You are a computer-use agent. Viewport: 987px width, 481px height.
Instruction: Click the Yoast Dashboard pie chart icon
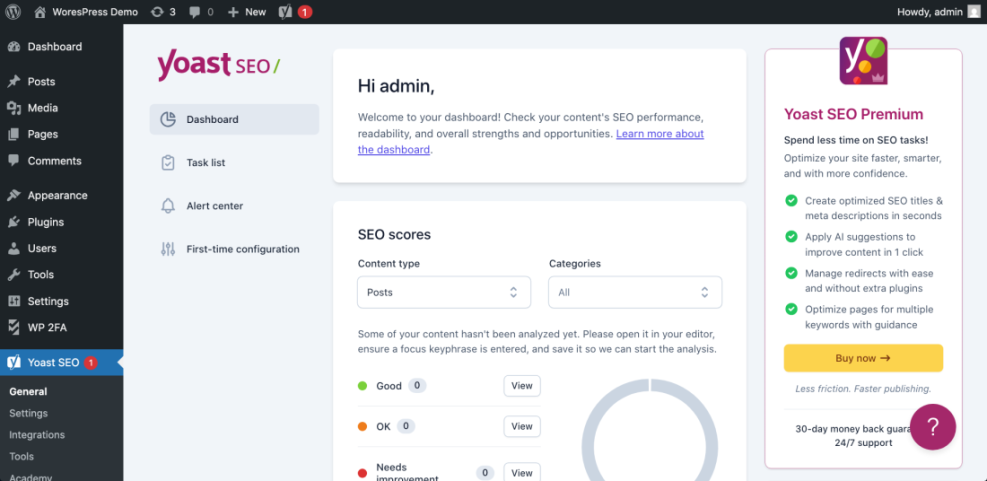click(167, 120)
